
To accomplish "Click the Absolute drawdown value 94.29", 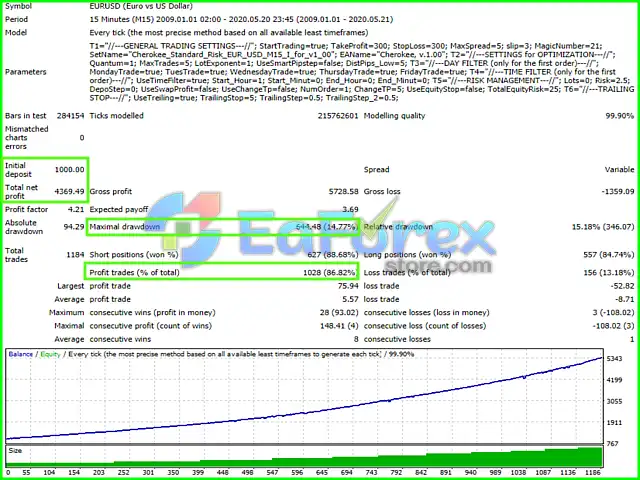I will 74,227.
